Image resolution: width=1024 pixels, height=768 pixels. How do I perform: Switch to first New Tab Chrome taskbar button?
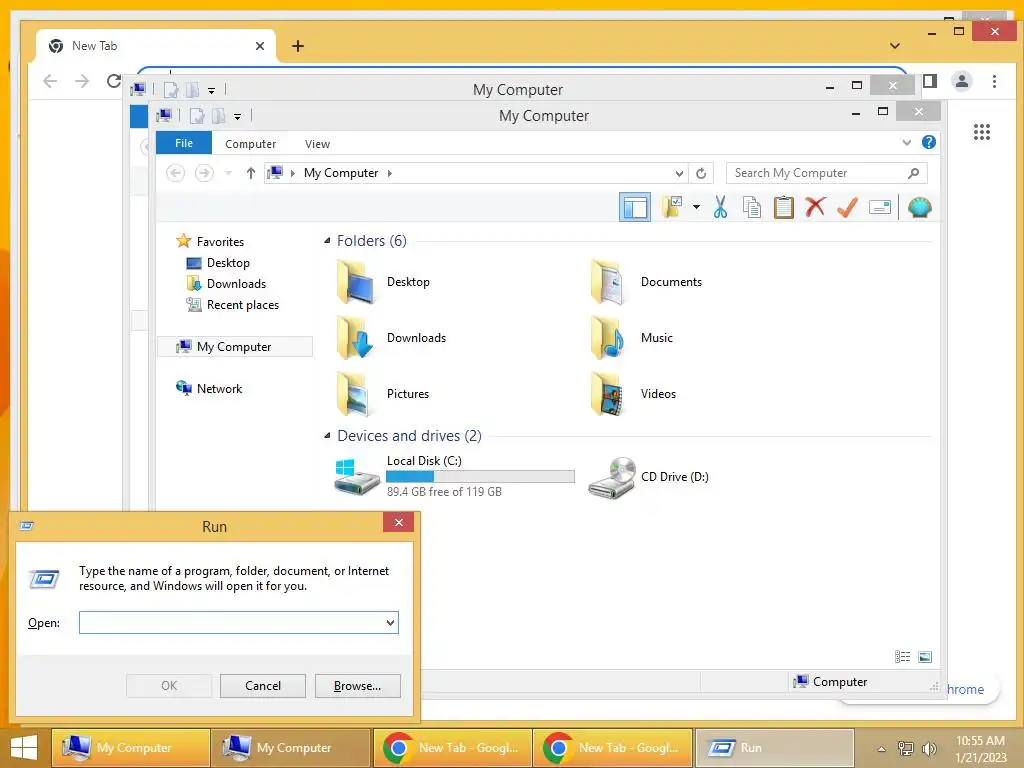click(451, 748)
